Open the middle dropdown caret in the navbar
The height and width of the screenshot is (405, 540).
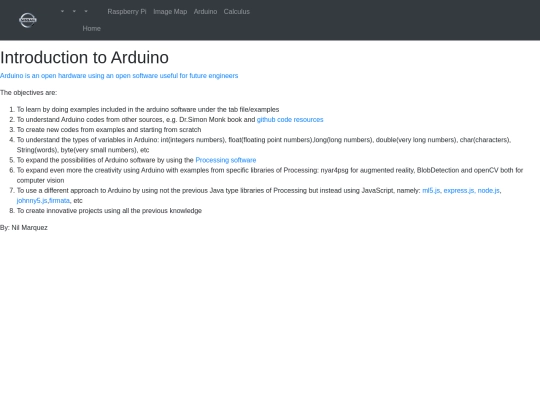point(74,11)
